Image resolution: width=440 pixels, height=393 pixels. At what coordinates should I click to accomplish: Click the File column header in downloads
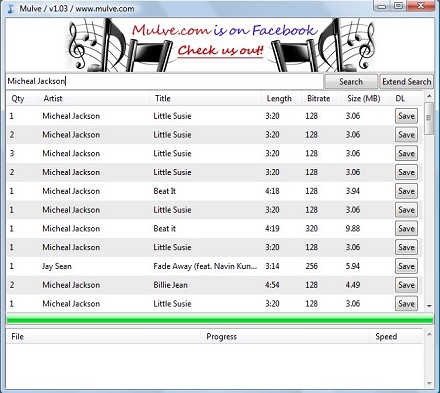17,337
